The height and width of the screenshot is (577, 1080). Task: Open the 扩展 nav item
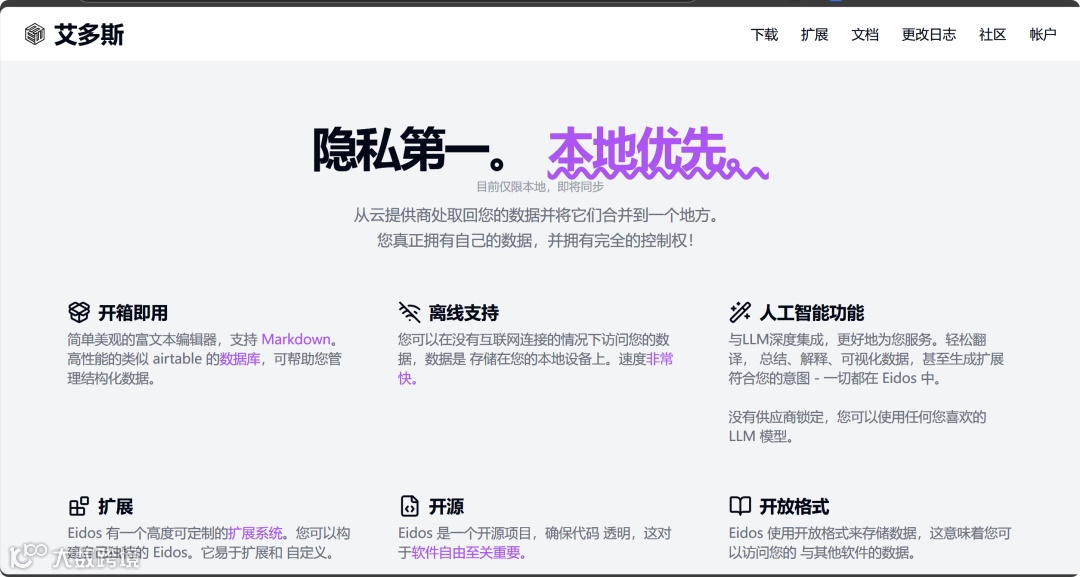(814, 34)
